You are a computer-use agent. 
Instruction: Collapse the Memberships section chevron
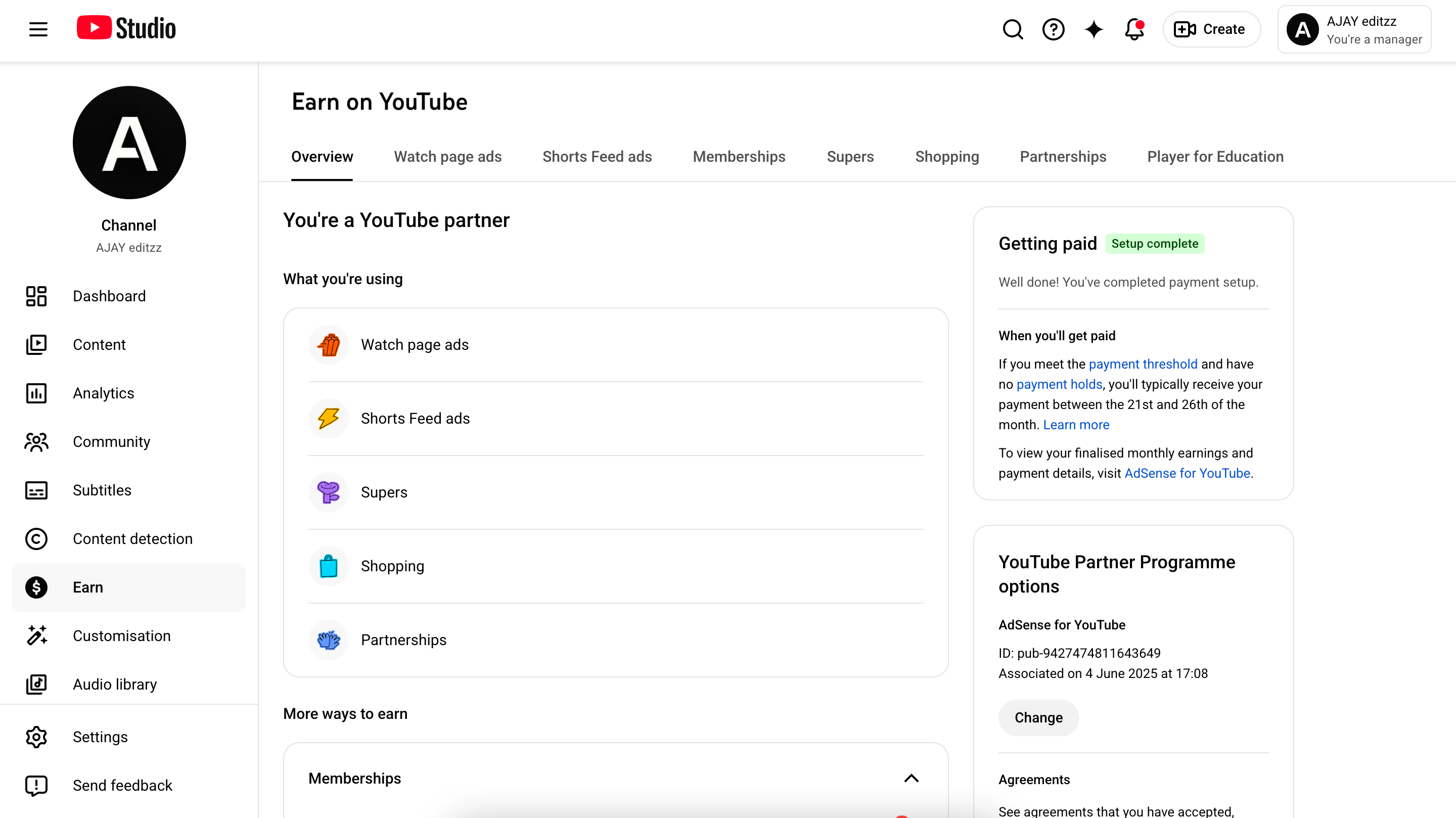click(911, 779)
